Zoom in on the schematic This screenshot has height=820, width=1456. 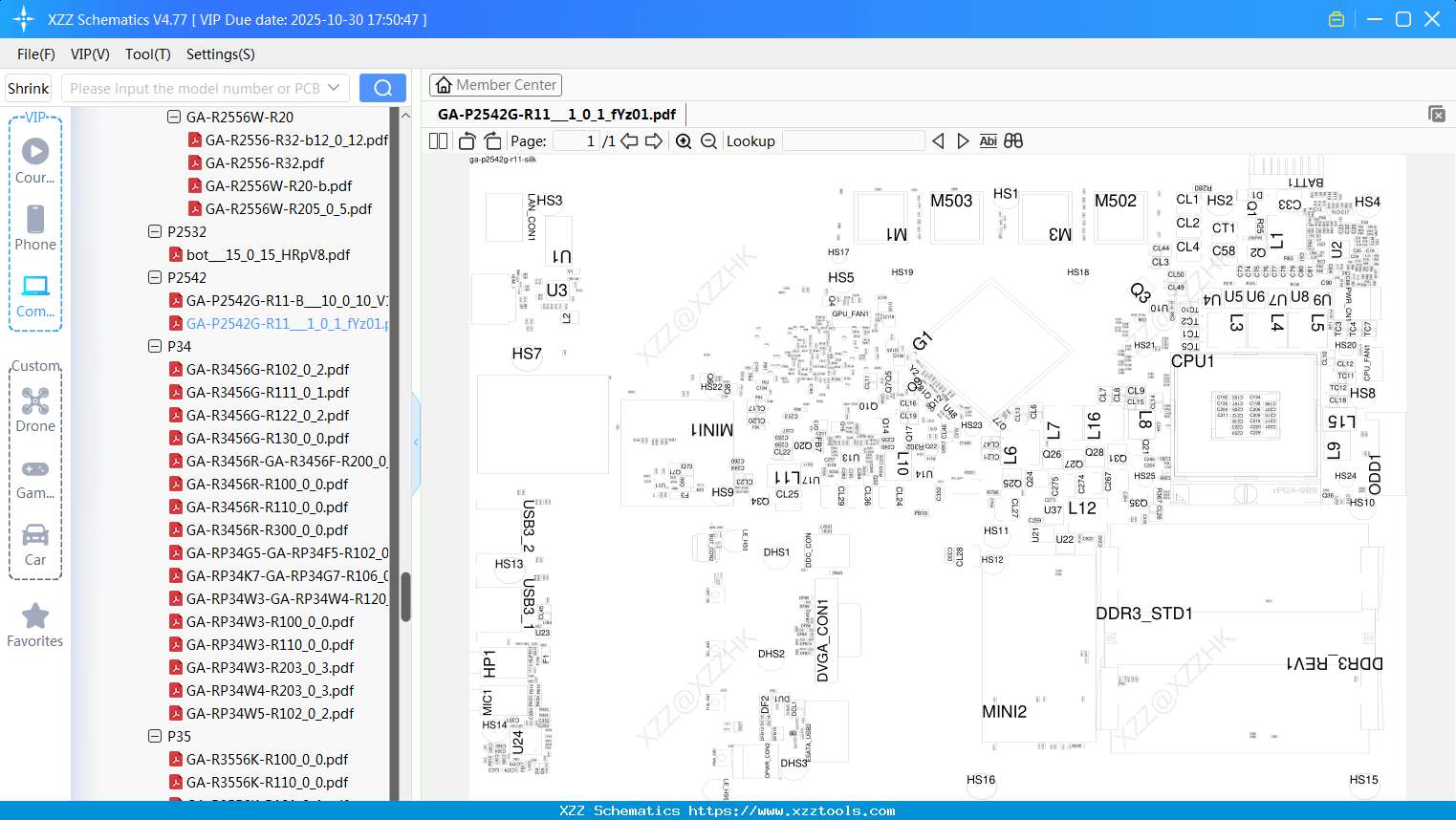pyautogui.click(x=684, y=140)
